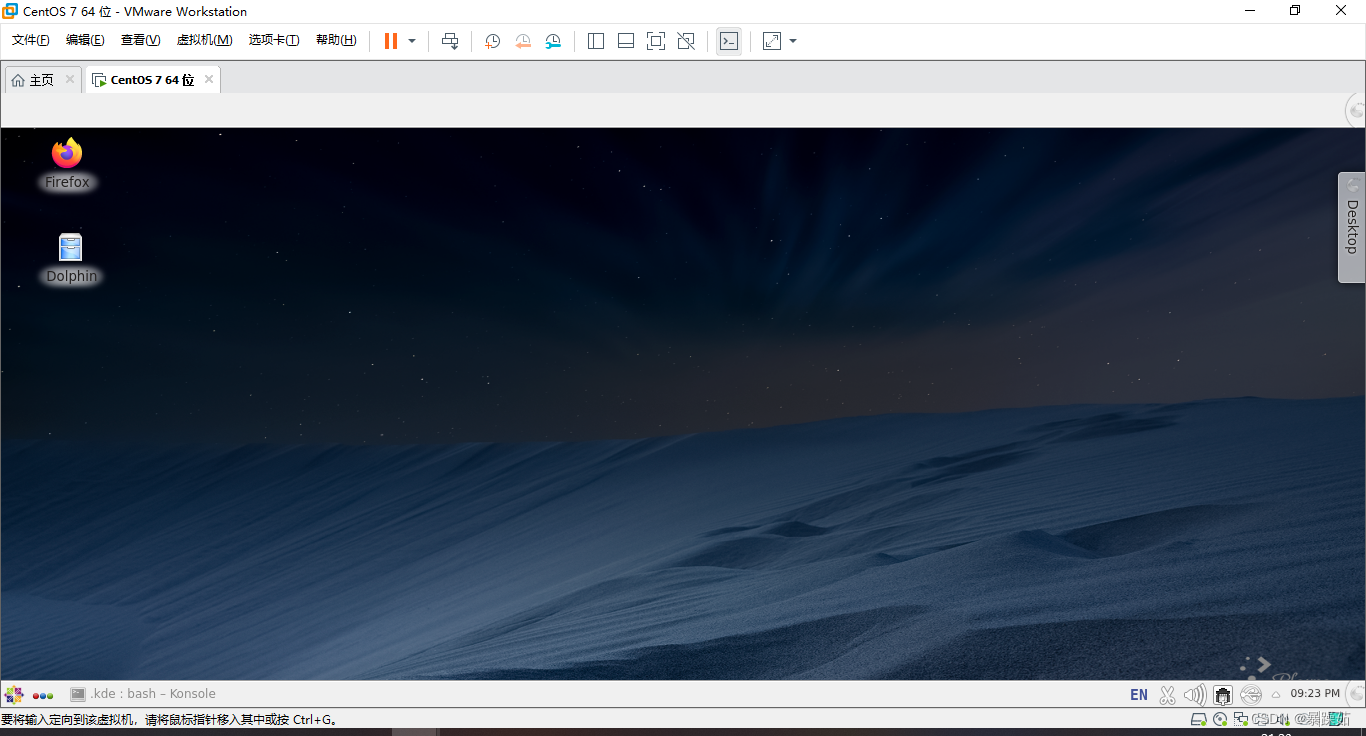Image resolution: width=1366 pixels, height=736 pixels.
Task: Enter full screen mode
Action: click(x=656, y=41)
